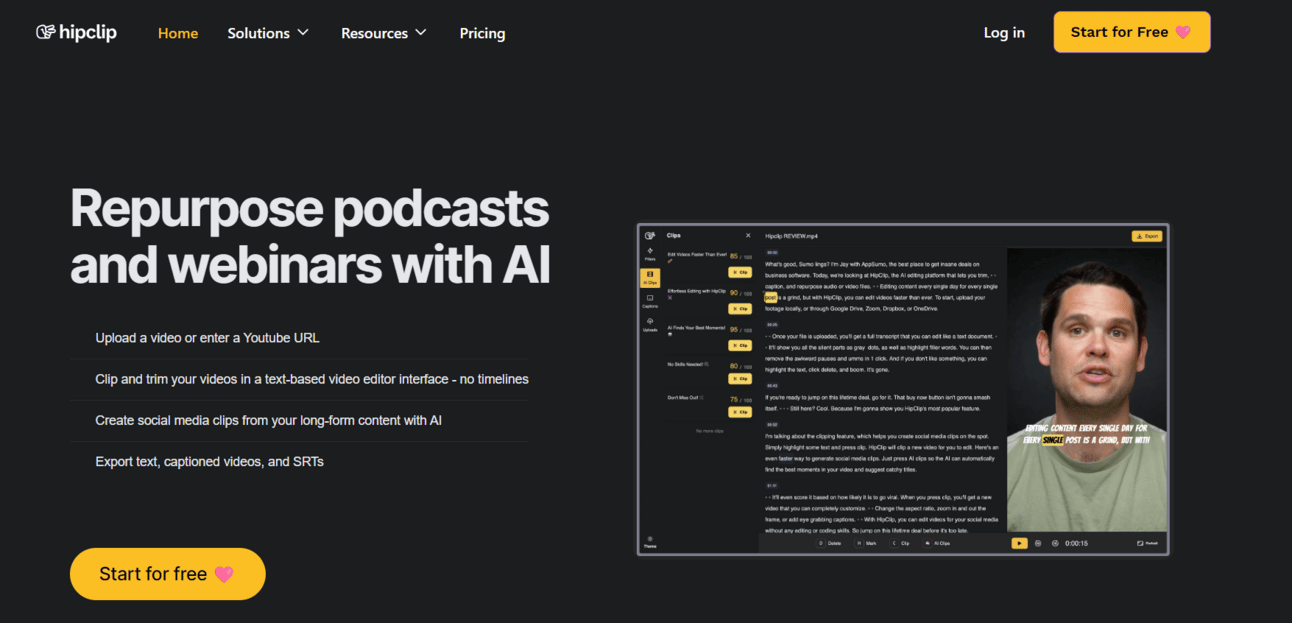This screenshot has width=1292, height=623.
Task: Click the Portrait aspect ratio control
Action: 1147,543
